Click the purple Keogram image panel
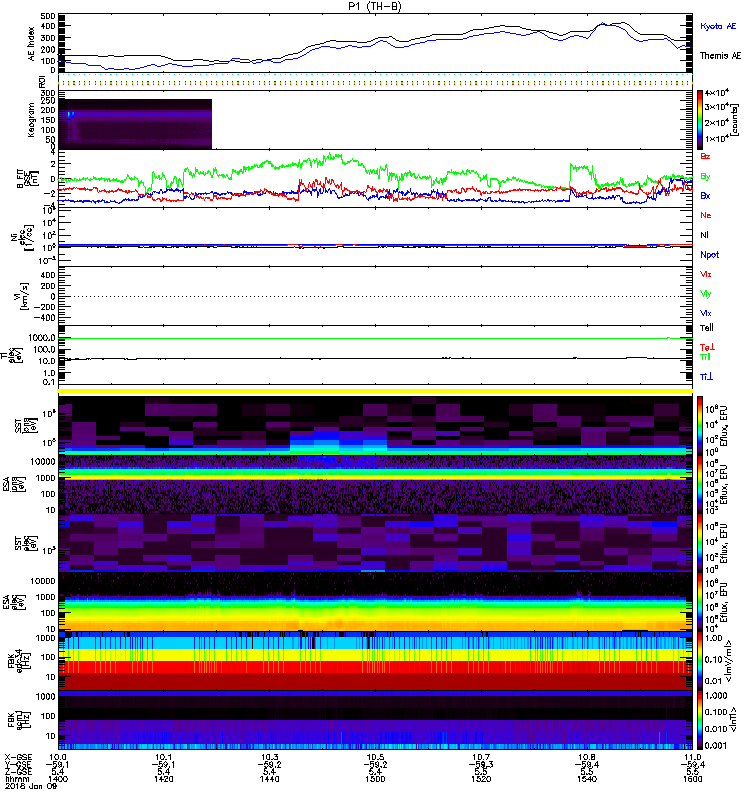The height and width of the screenshot is (800, 750). point(135,124)
